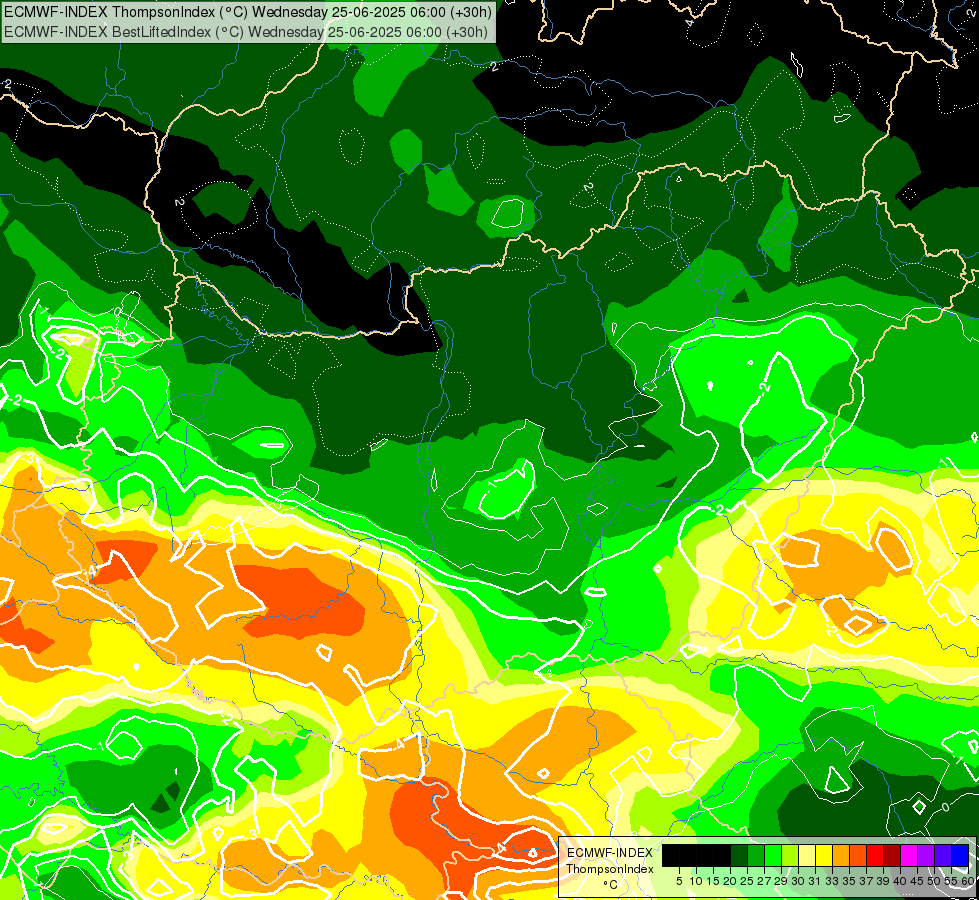Viewport: 979px width, 900px height.
Task: Select the bright green 27–29 legend swatch
Action: tap(773, 855)
